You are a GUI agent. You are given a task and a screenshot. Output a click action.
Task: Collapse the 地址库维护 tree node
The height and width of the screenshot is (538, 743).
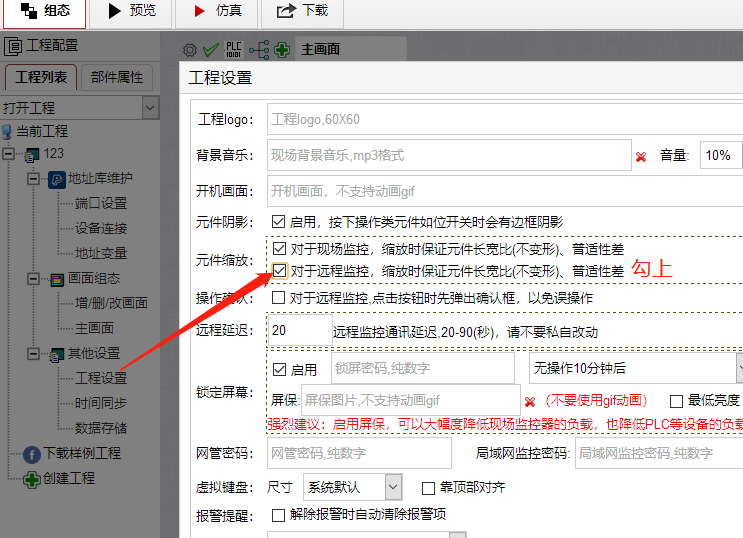point(33,179)
